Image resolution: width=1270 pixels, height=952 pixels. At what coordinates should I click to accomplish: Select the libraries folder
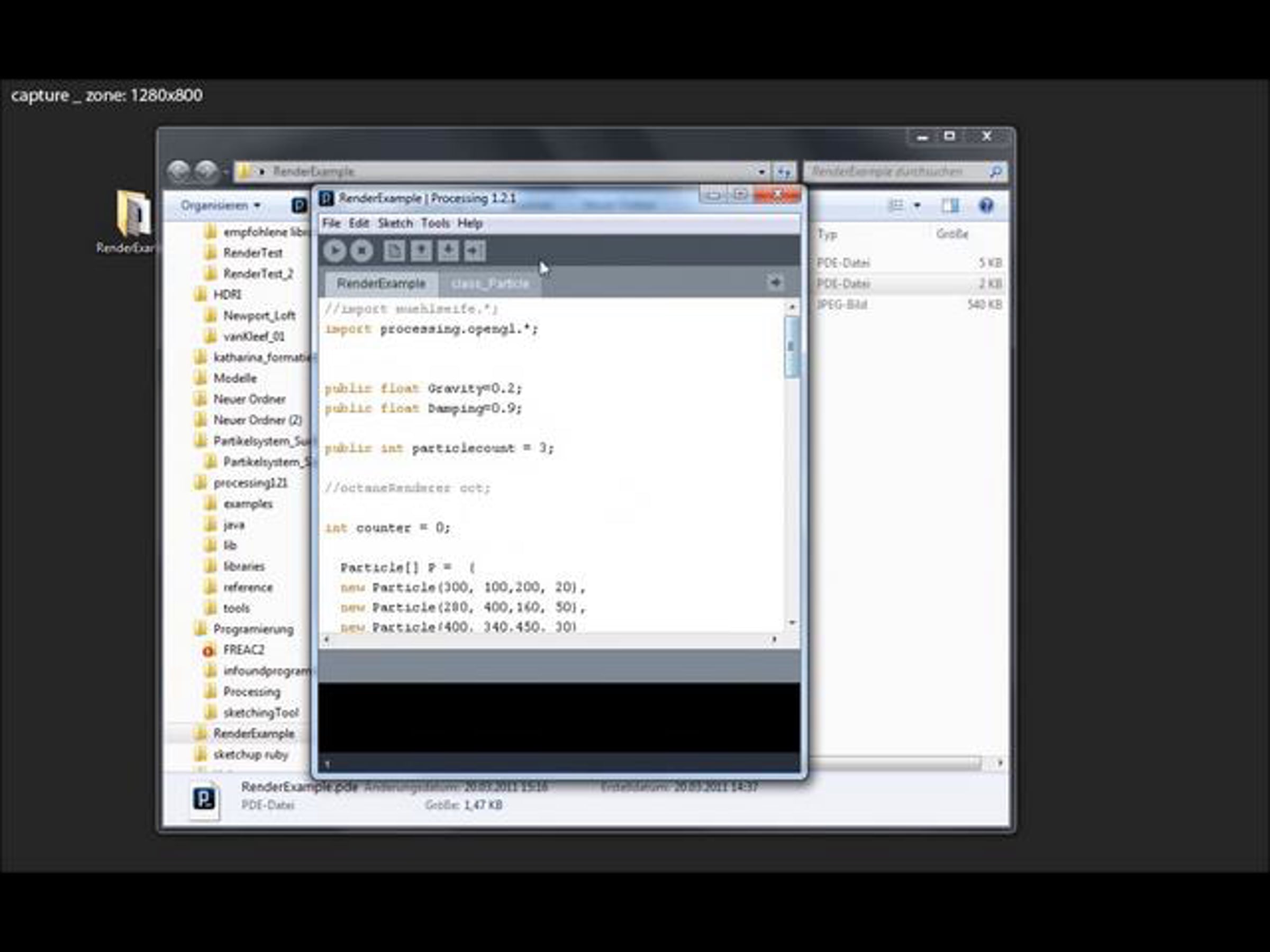(244, 566)
